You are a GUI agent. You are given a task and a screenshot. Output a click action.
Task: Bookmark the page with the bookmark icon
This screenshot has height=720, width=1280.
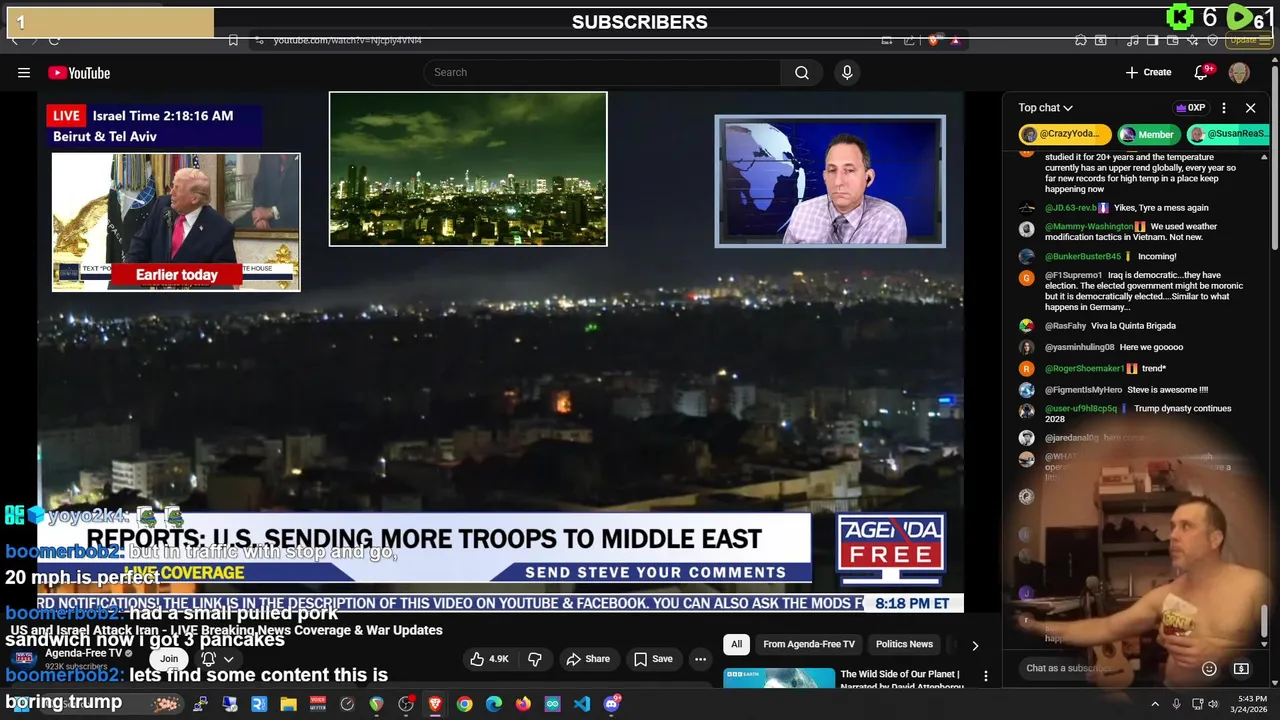coord(233,40)
